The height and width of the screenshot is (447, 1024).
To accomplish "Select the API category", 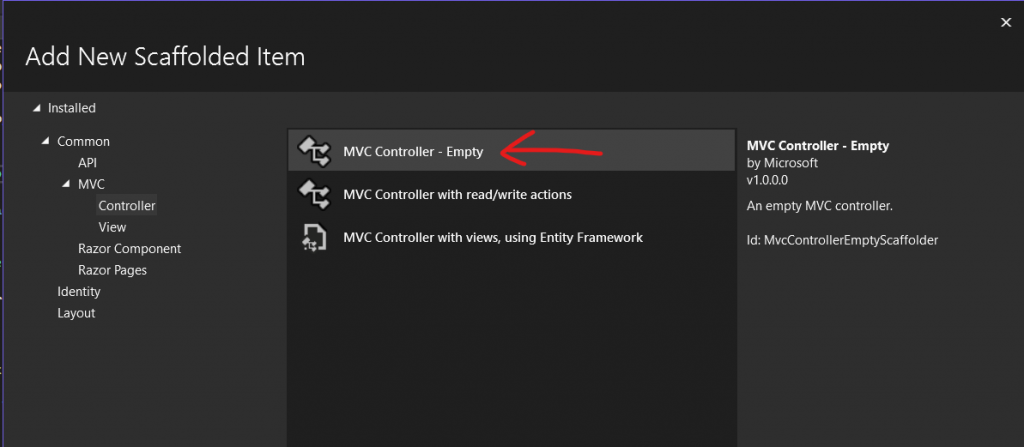I will coord(88,163).
